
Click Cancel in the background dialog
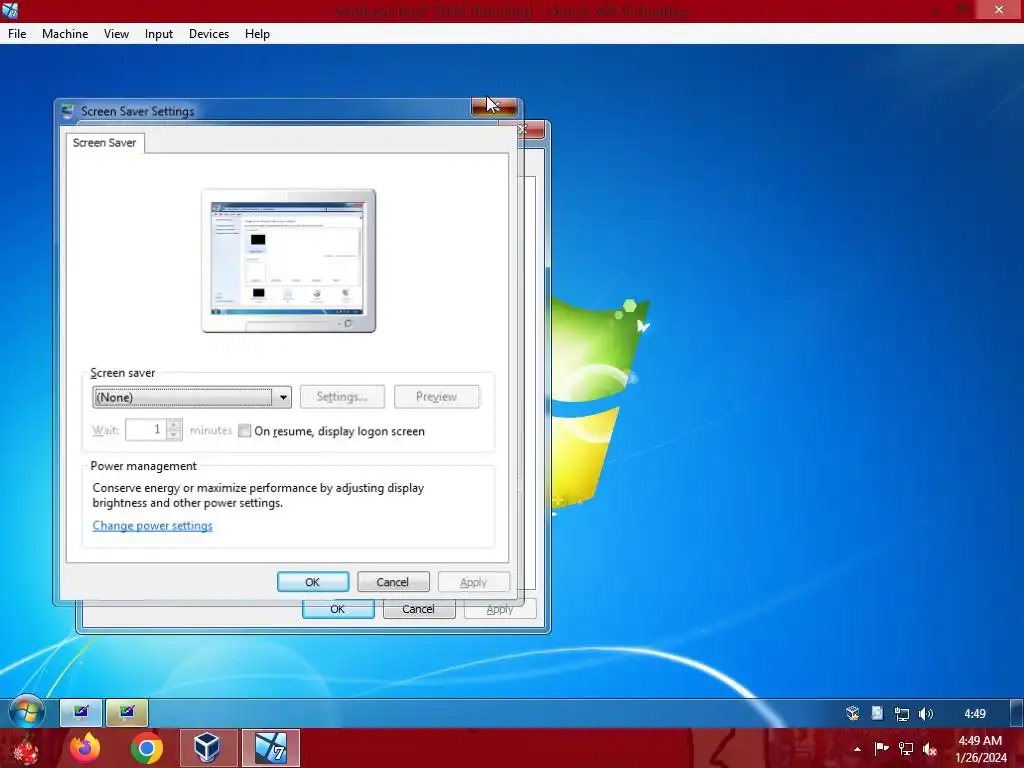419,609
